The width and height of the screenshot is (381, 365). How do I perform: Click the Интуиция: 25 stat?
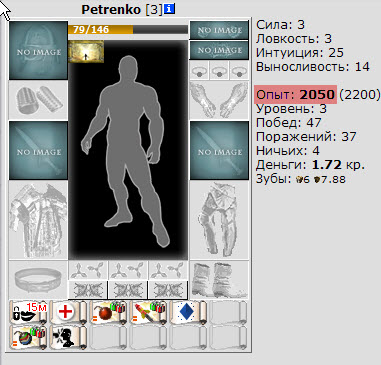pos(300,53)
